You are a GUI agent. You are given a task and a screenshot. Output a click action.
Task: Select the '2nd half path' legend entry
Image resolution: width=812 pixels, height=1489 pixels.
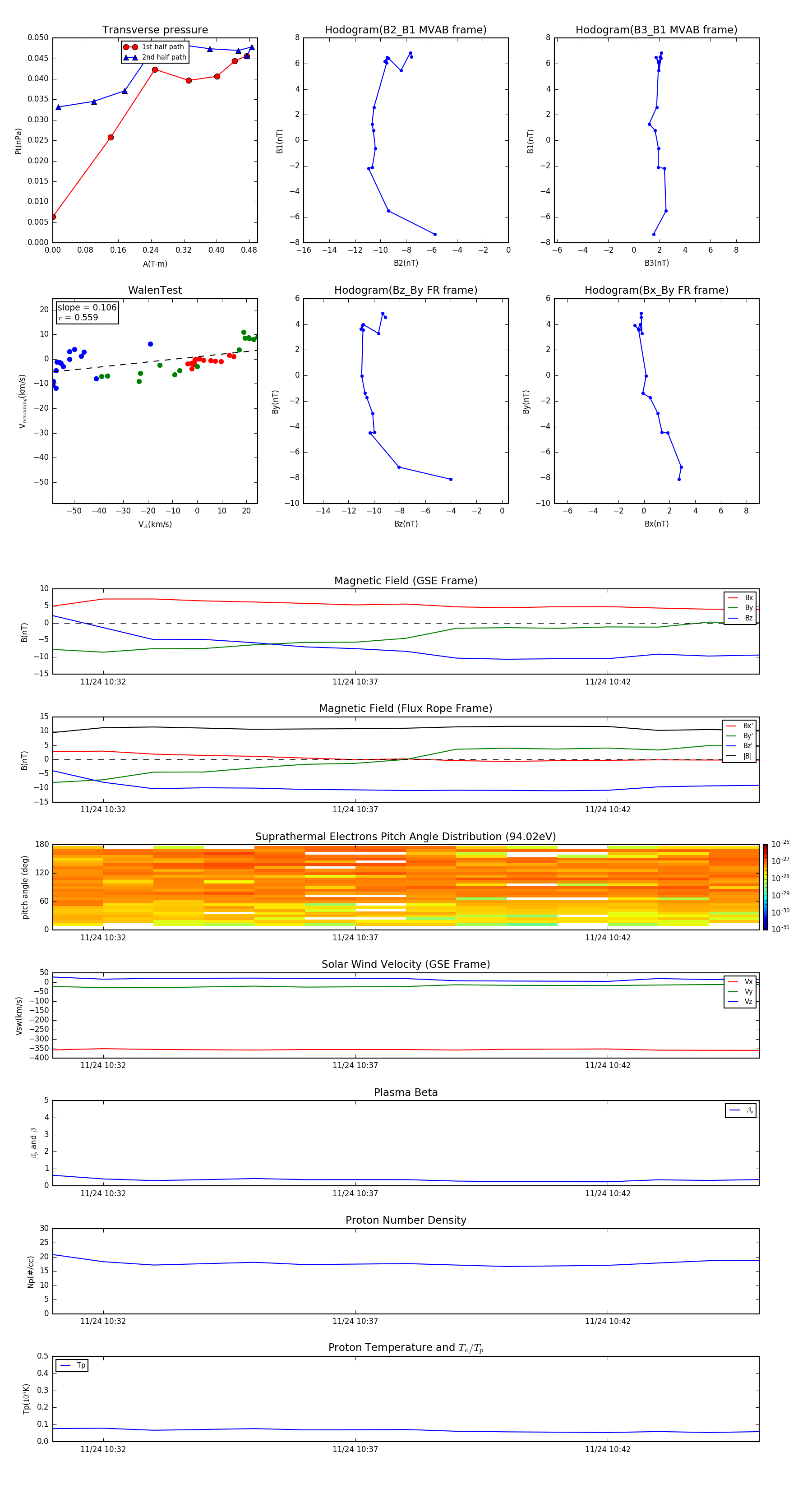click(155, 57)
